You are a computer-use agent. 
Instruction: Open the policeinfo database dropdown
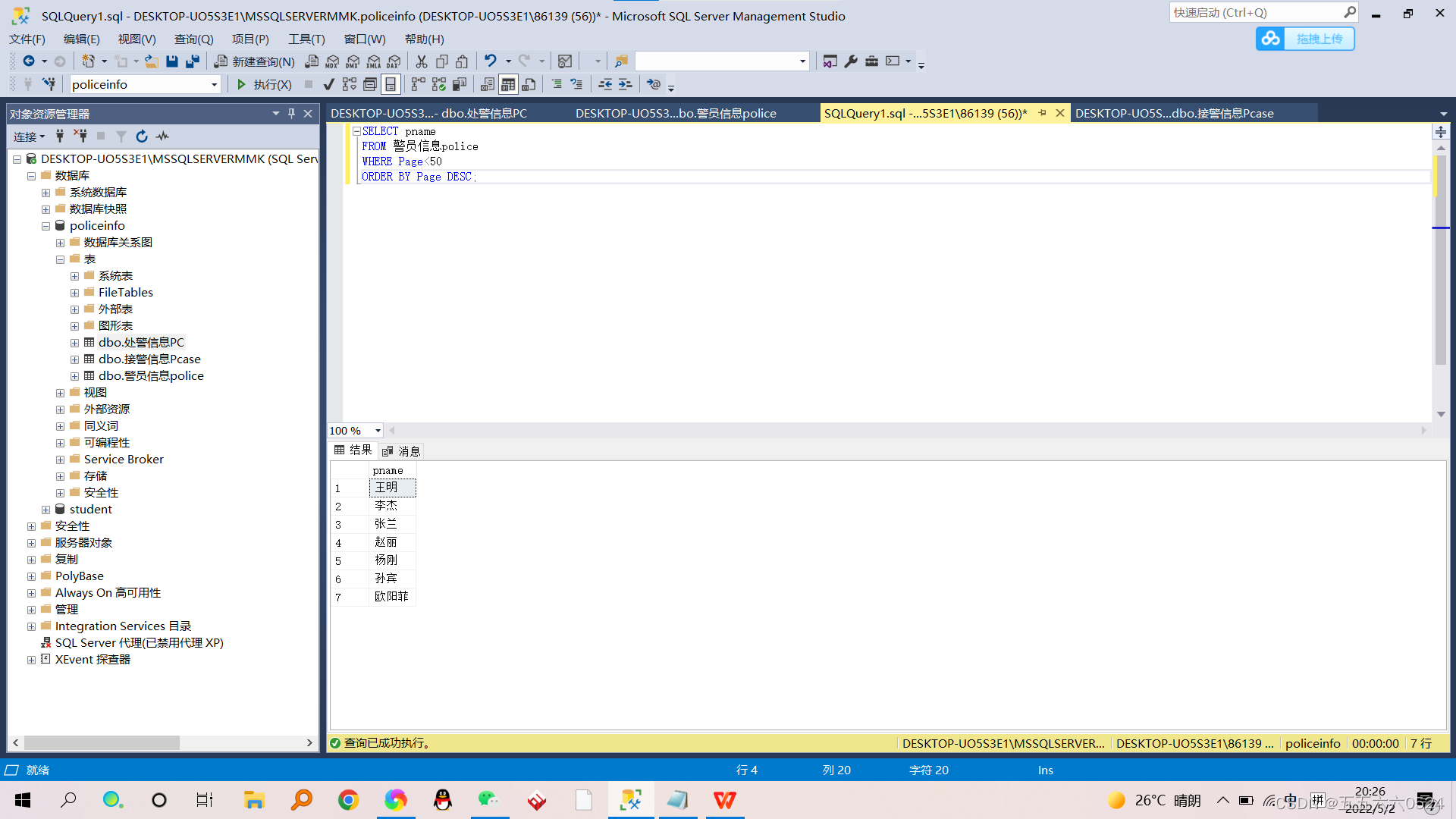click(x=213, y=84)
